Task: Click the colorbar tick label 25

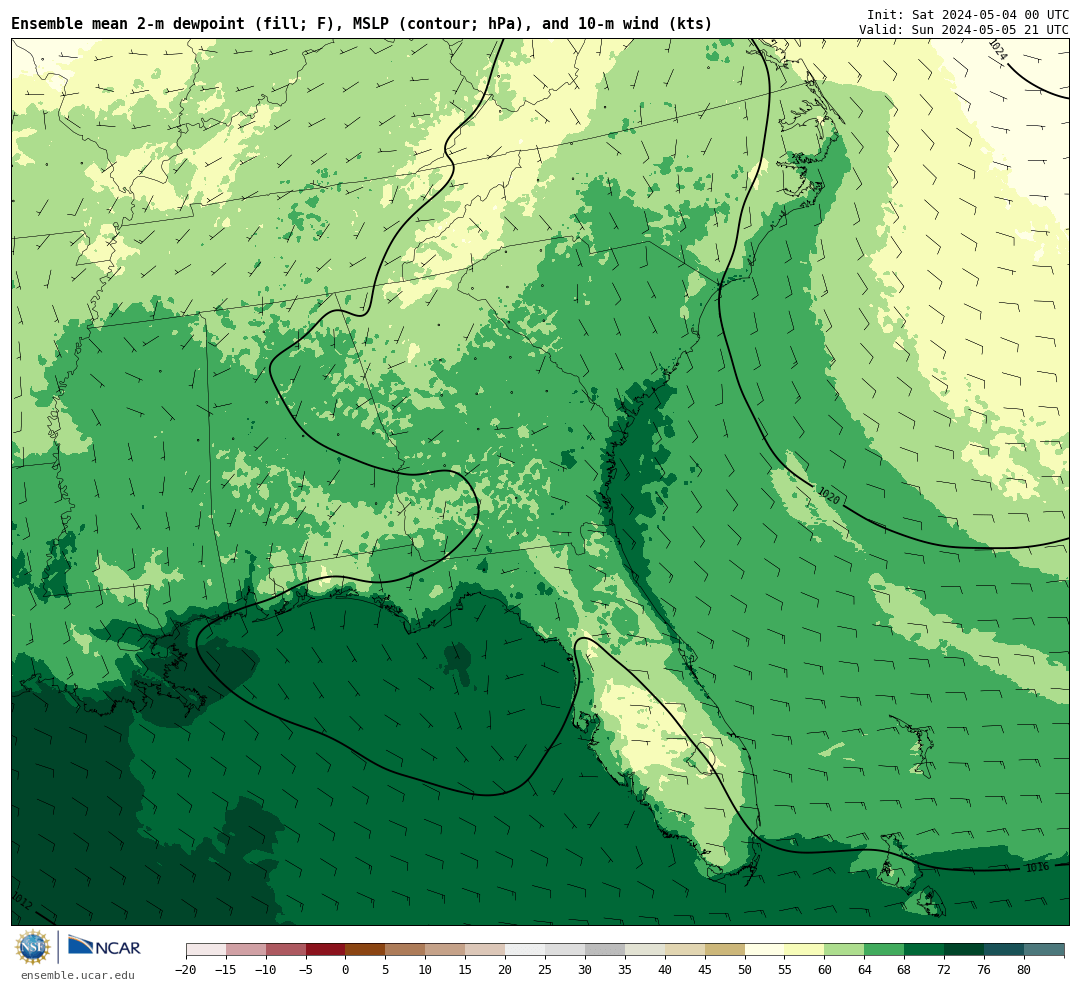Action: 546,970
